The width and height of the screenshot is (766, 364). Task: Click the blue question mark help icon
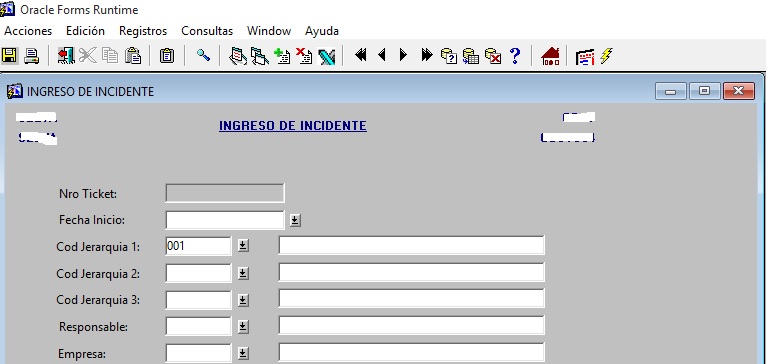pos(515,56)
